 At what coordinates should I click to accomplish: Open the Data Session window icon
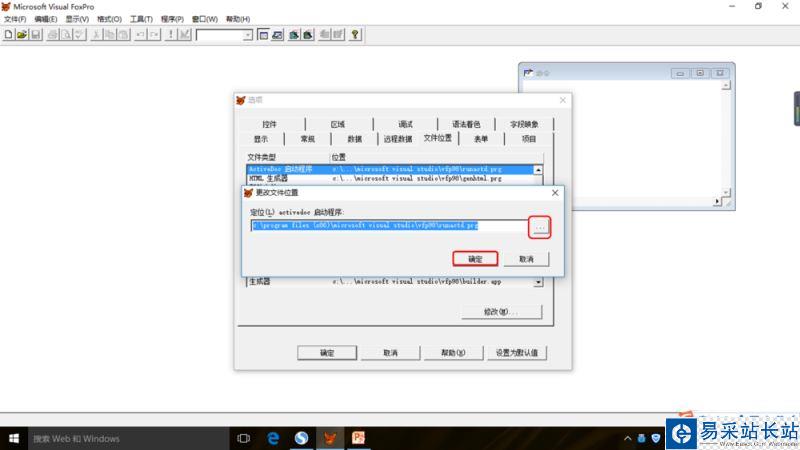point(277,35)
